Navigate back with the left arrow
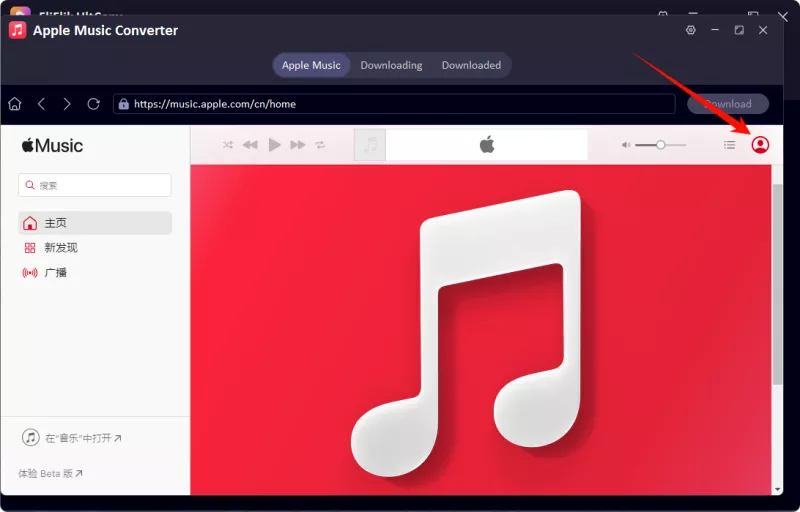 point(41,104)
